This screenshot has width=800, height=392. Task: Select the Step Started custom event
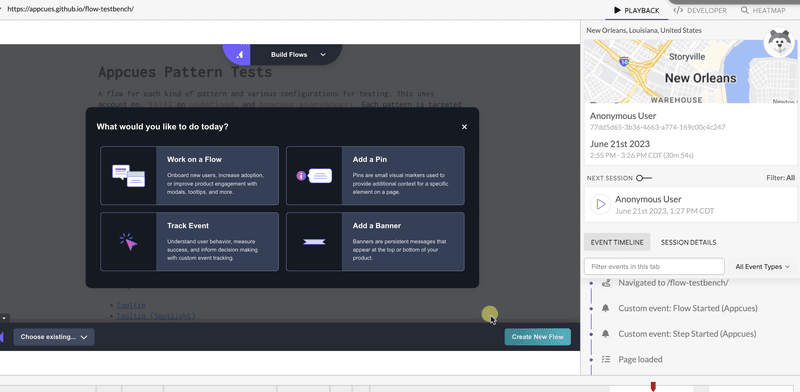click(x=687, y=334)
